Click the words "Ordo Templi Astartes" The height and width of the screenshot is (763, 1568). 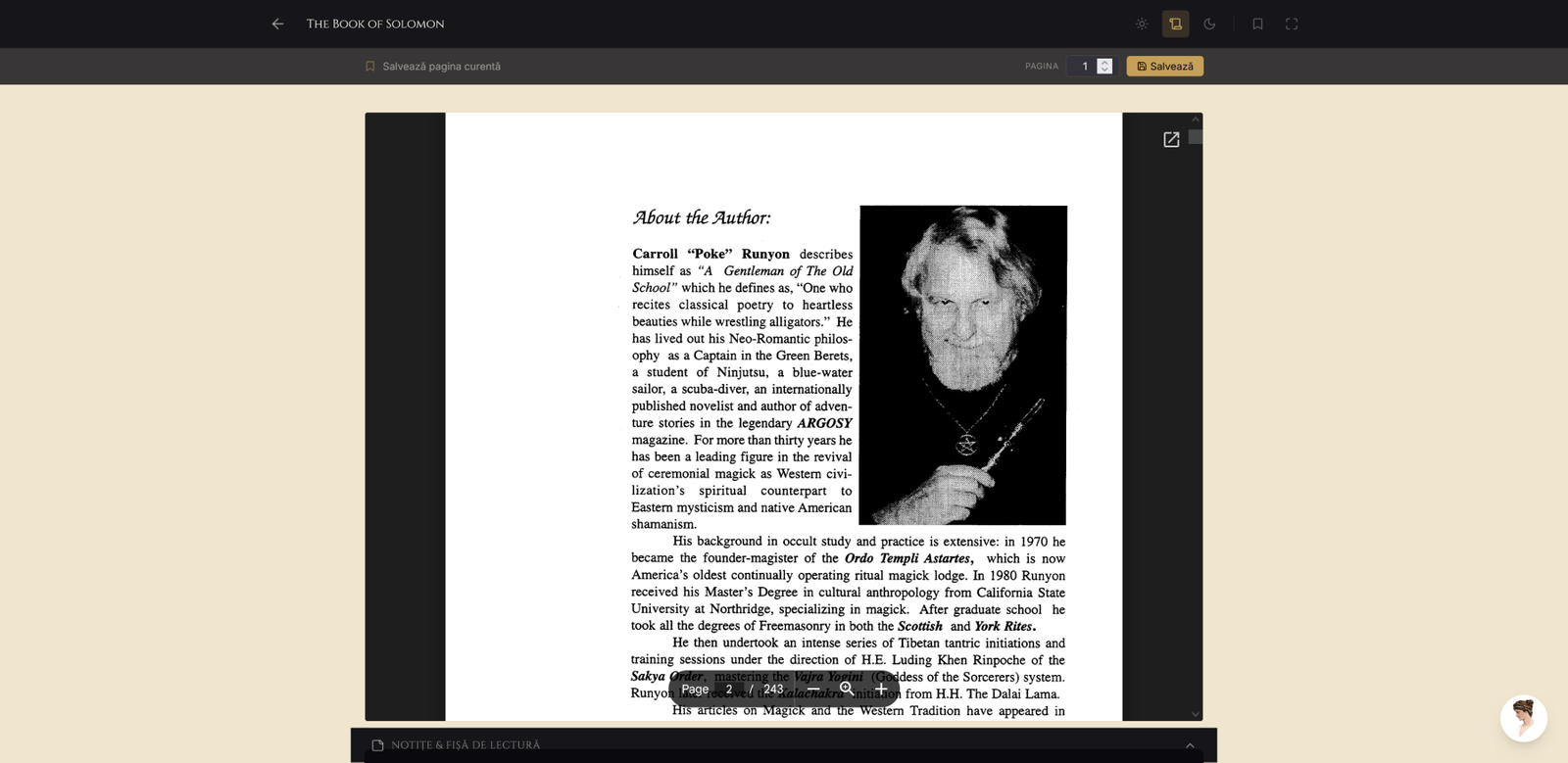908,558
